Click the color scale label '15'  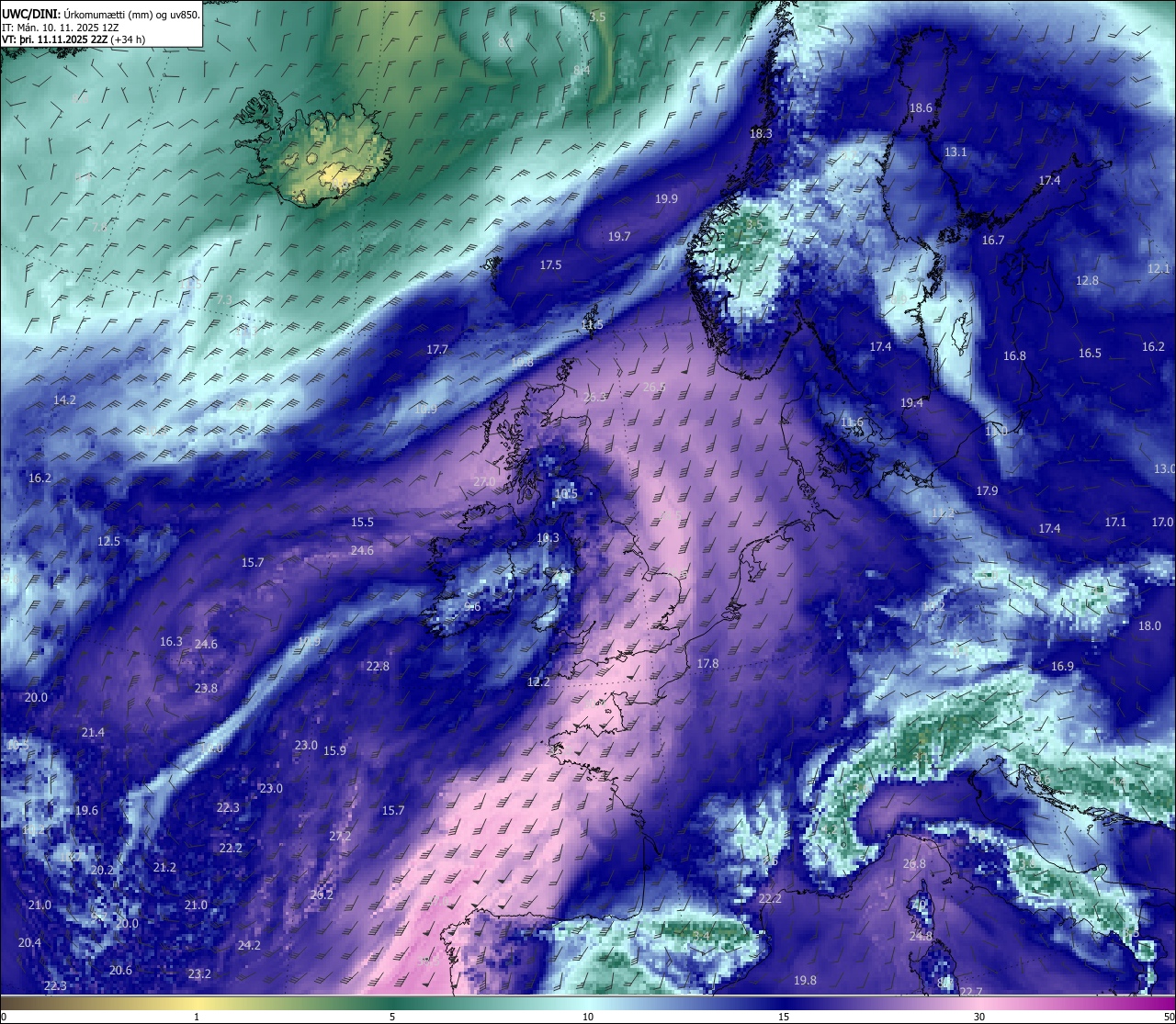click(x=784, y=1017)
